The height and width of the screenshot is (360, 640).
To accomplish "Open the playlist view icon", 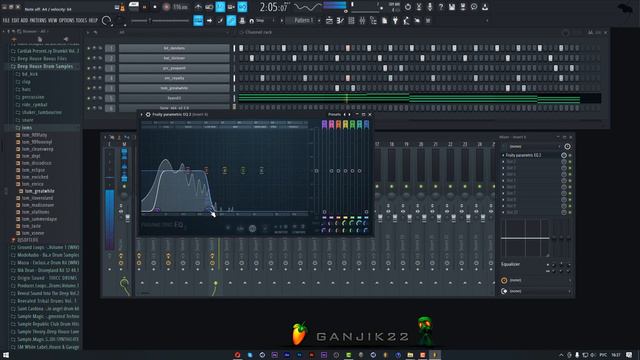I will (x=329, y=20).
